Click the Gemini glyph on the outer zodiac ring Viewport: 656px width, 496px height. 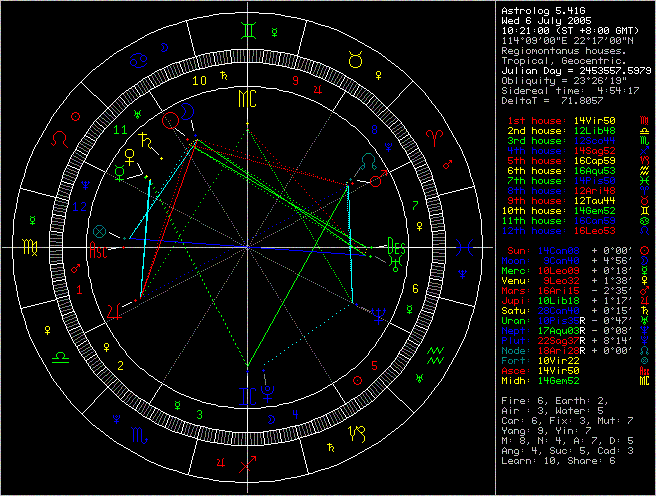(x=245, y=30)
